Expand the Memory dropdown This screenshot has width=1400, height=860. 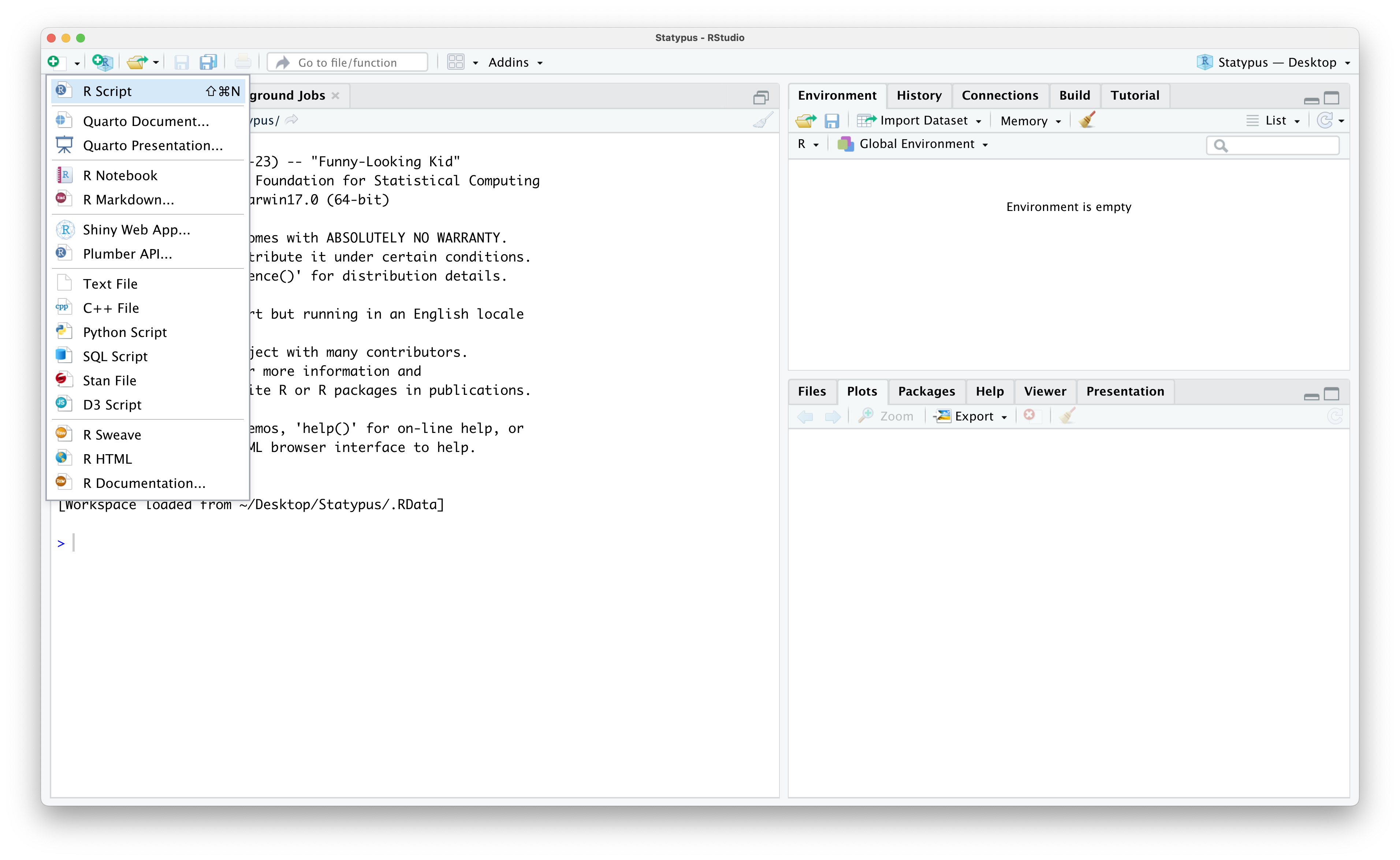tap(1030, 120)
